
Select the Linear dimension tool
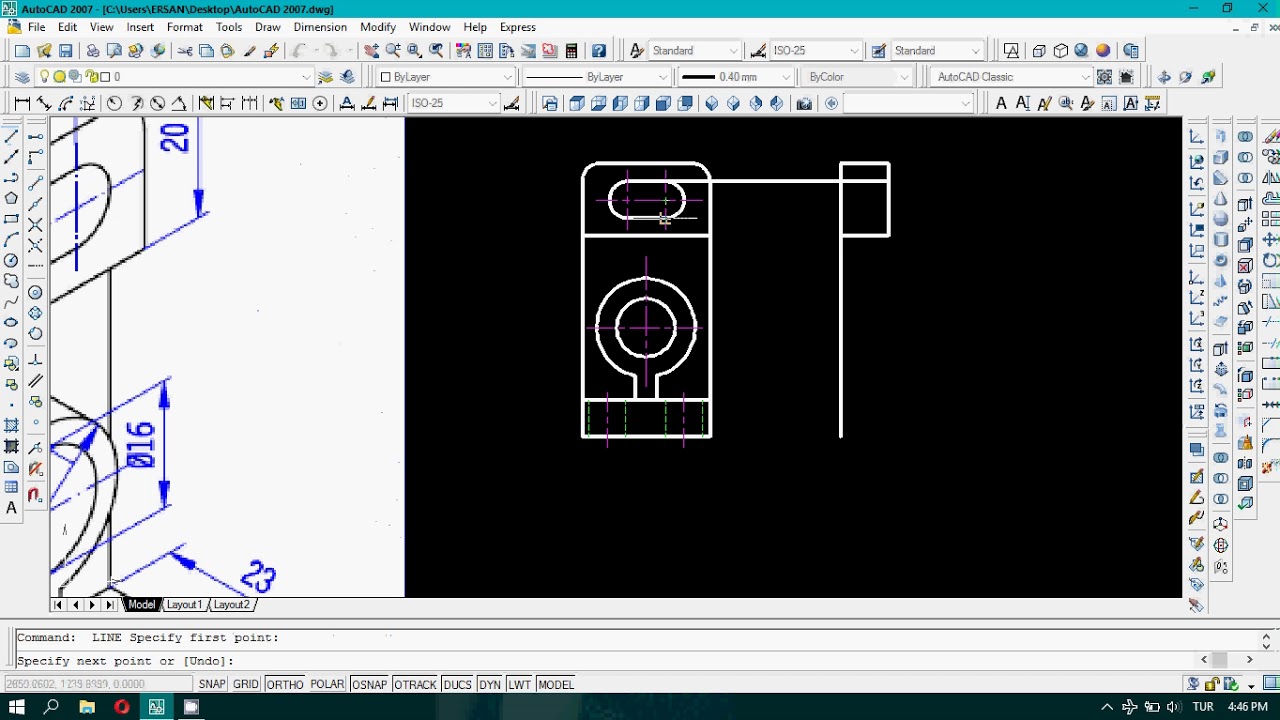tap(22, 103)
